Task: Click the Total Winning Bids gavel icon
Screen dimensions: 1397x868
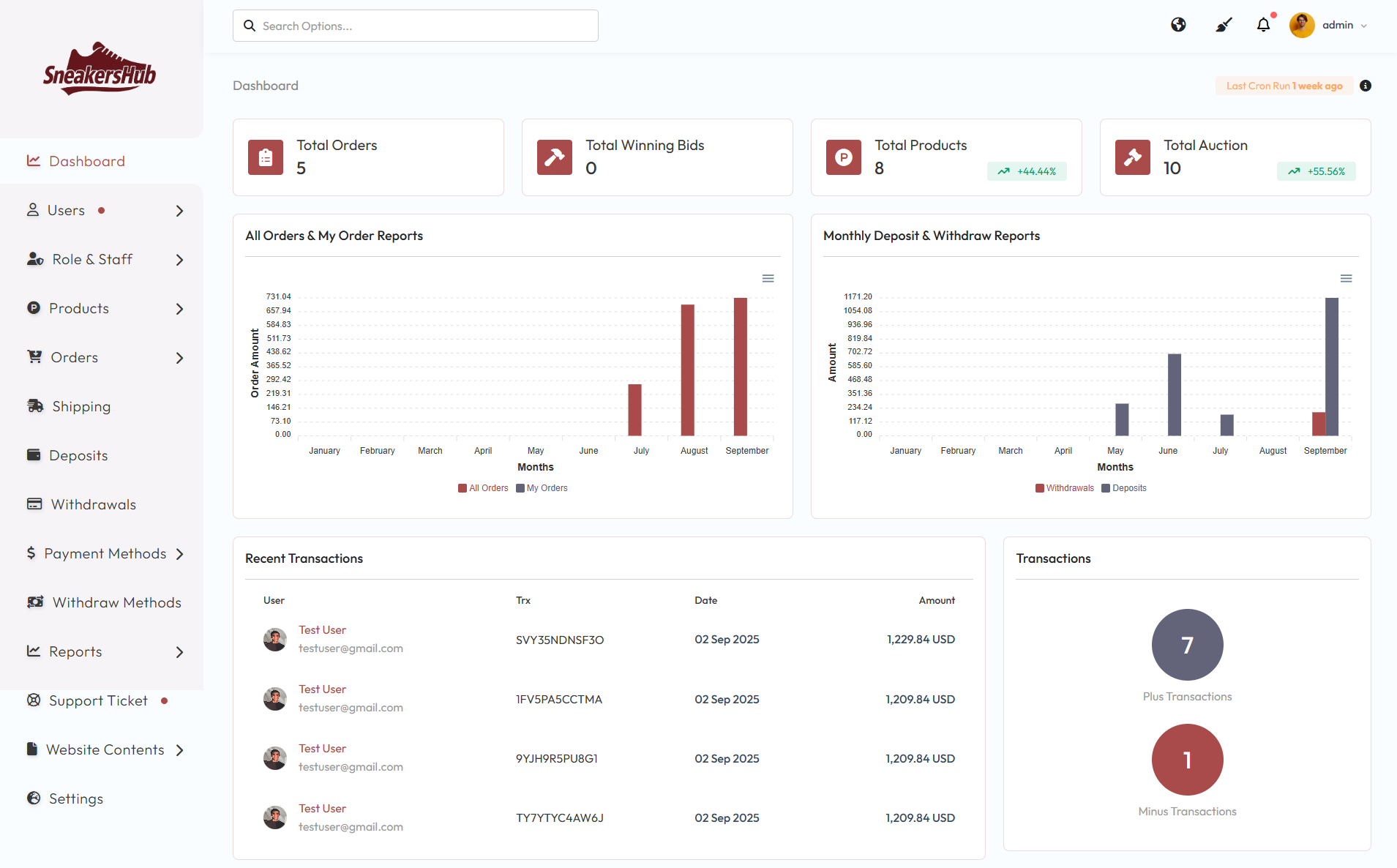Action: [x=555, y=157]
